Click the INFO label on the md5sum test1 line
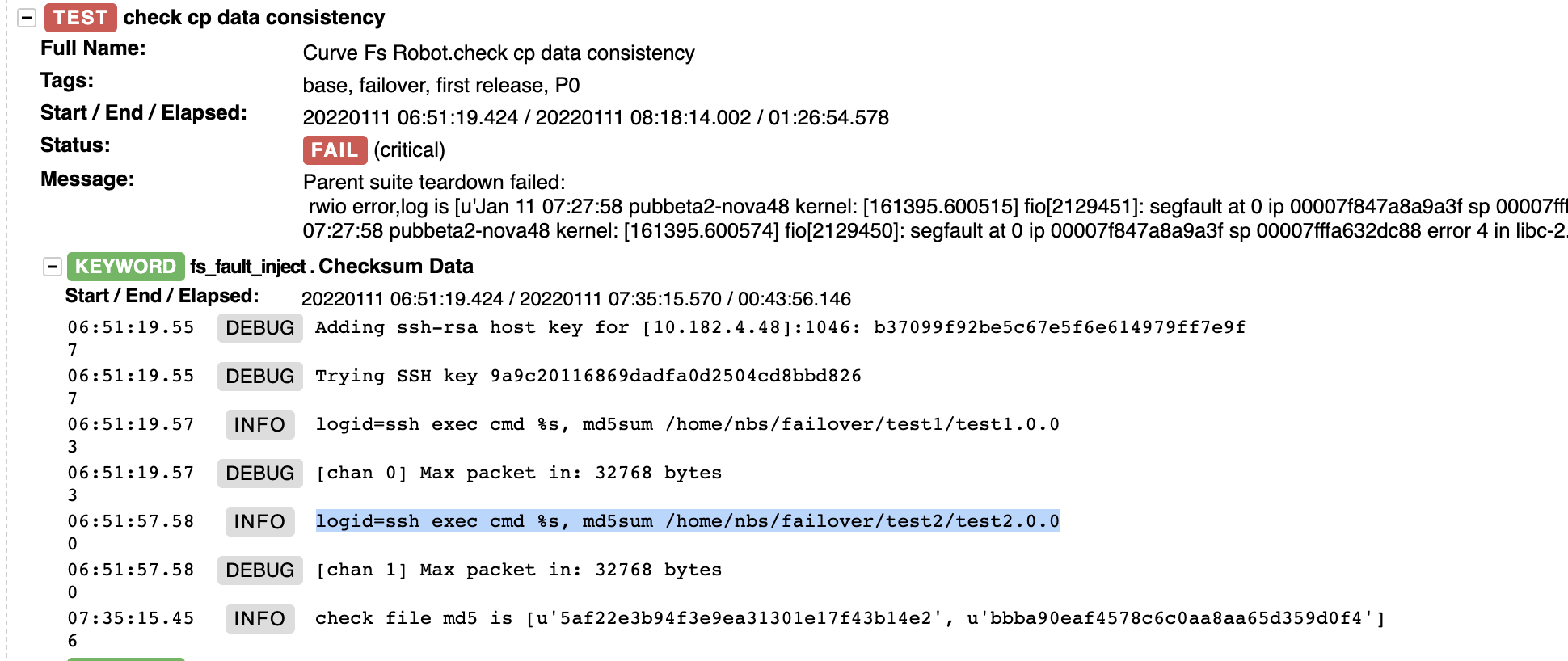1568x661 pixels. [259, 424]
